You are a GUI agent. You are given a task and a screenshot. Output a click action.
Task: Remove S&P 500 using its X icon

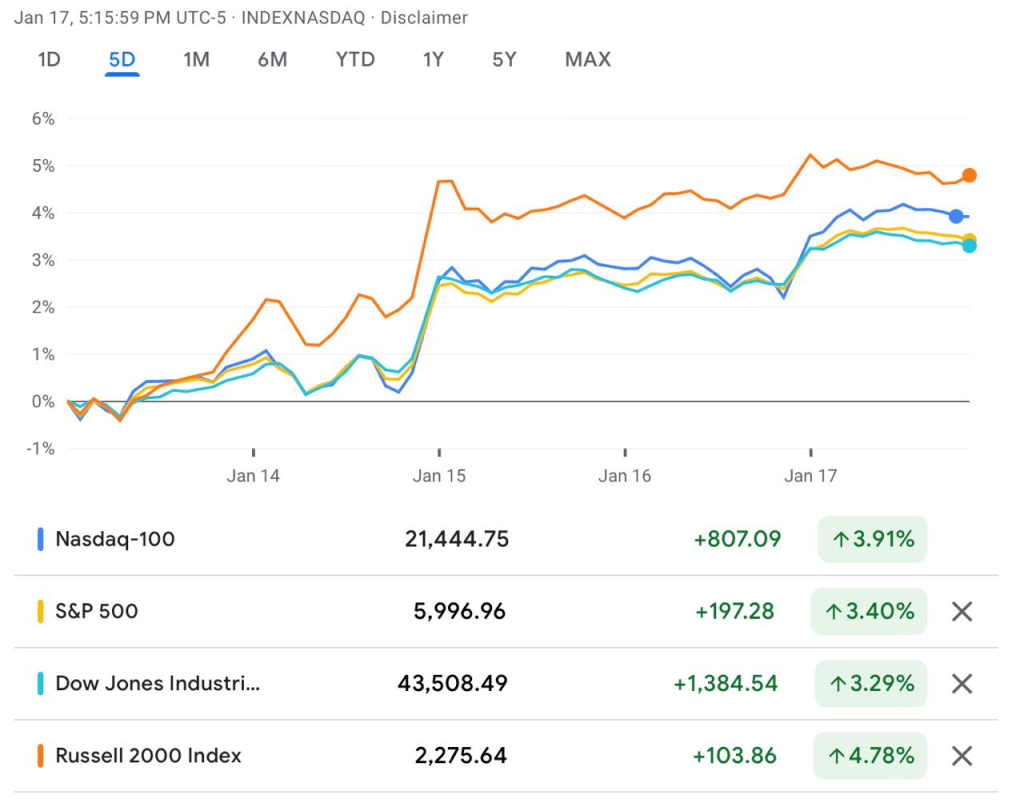[961, 611]
